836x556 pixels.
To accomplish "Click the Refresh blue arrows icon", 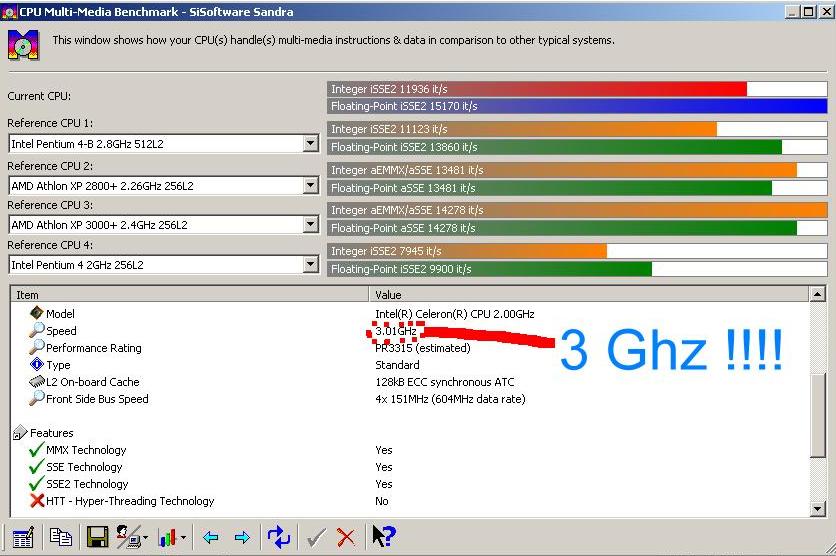I will coord(278,537).
